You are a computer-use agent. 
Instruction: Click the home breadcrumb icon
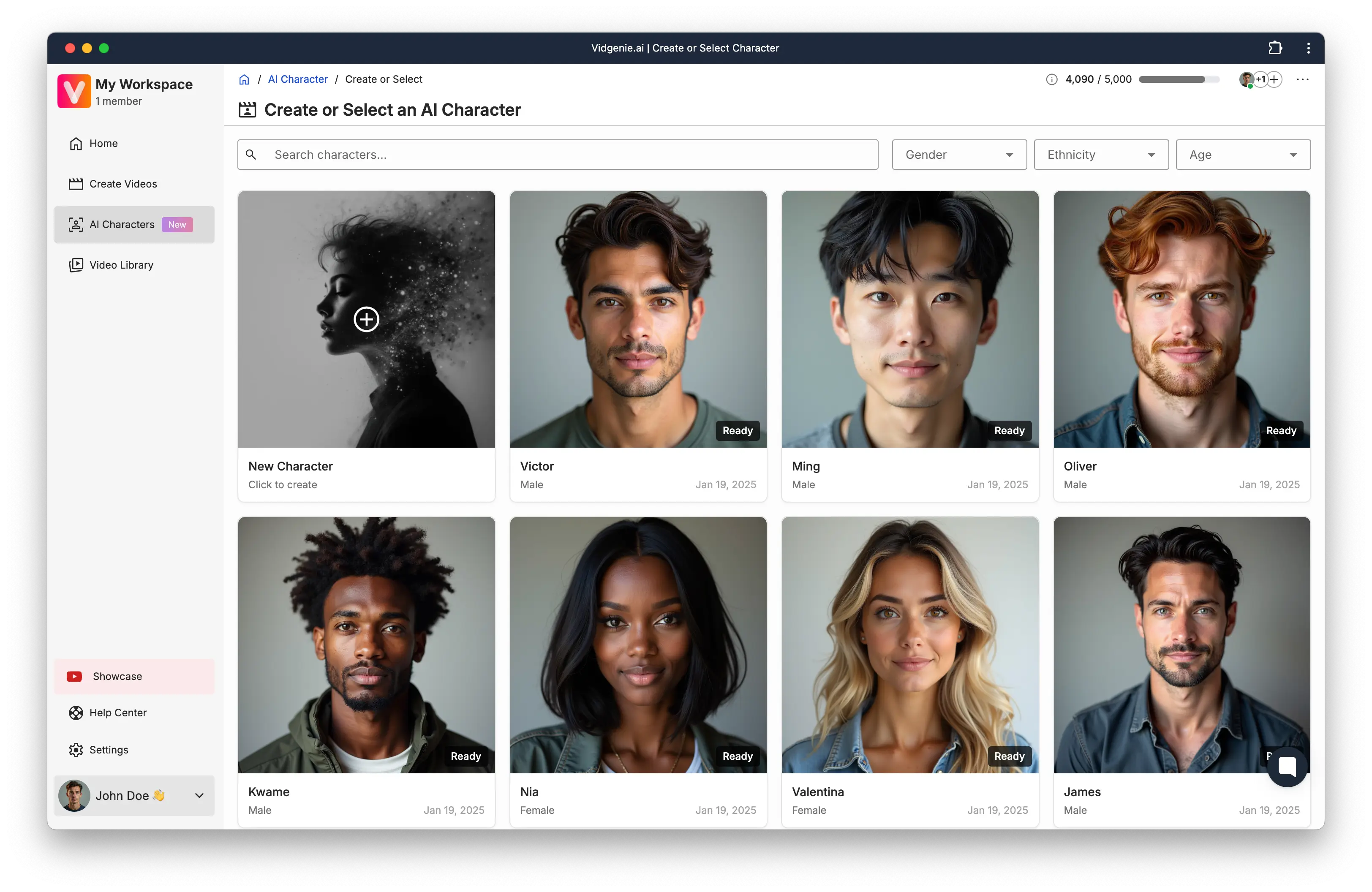point(245,79)
